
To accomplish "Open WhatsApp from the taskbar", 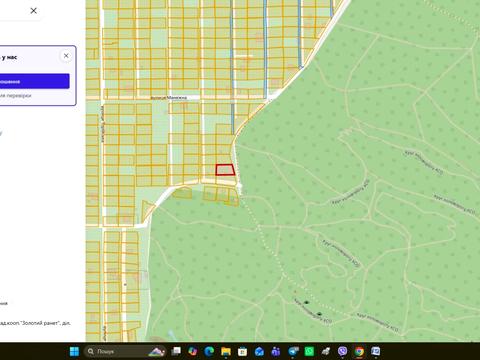I will (x=309, y=351).
